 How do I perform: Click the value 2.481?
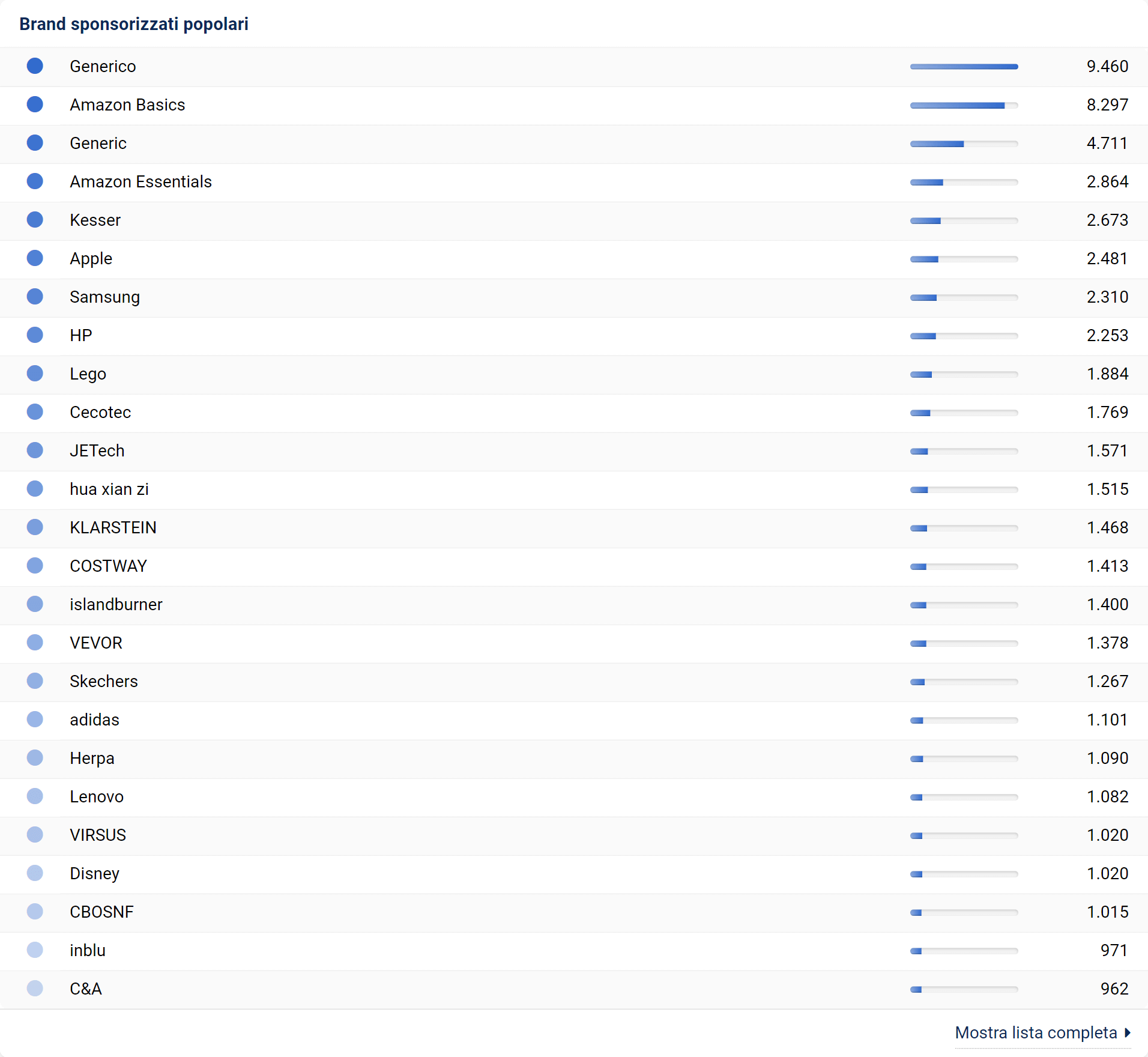coord(1107,258)
